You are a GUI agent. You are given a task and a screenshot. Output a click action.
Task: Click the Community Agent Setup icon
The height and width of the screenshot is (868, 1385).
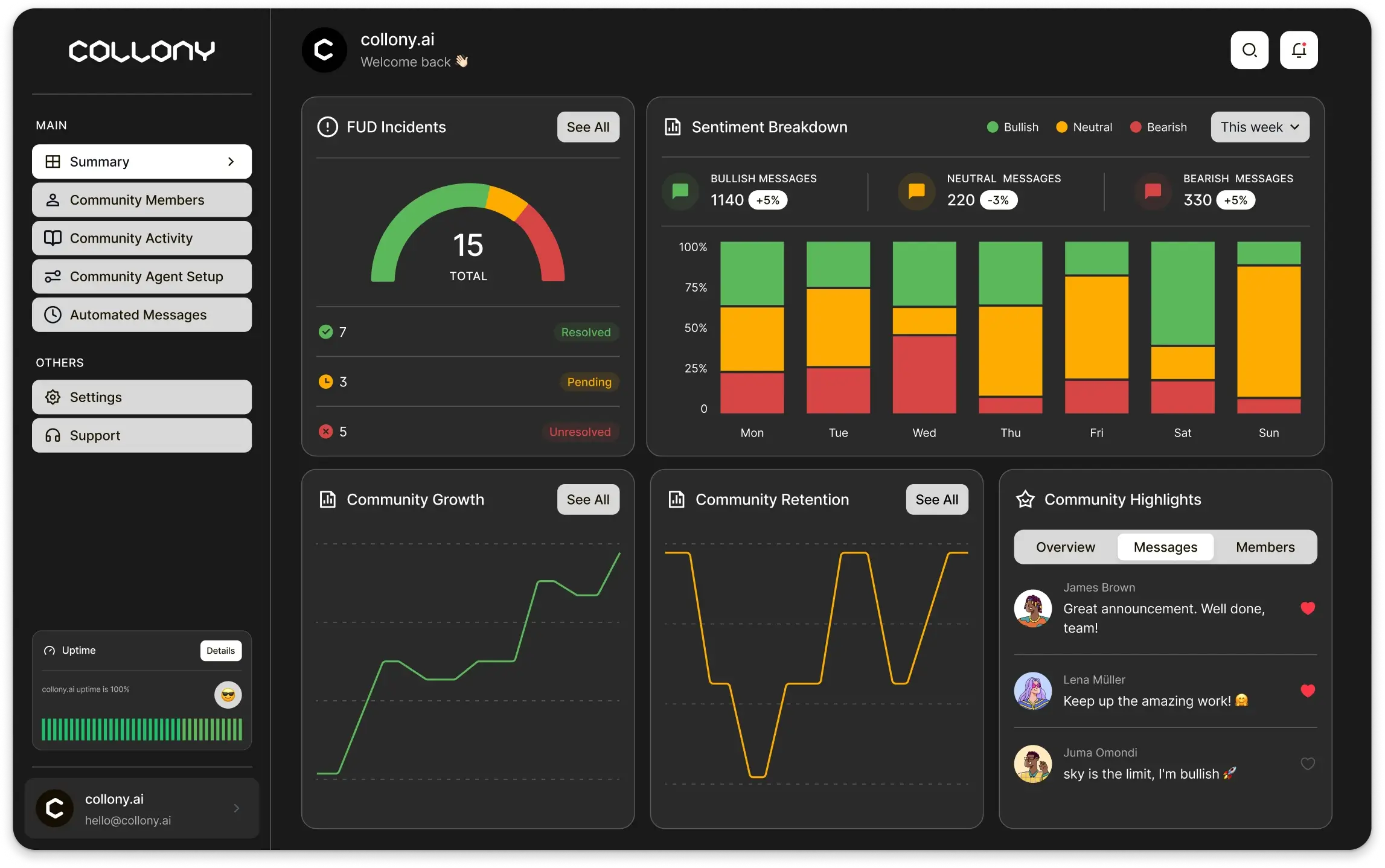(53, 276)
